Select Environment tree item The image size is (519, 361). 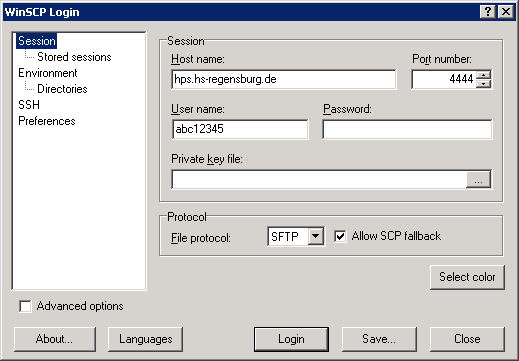pyautogui.click(x=48, y=73)
